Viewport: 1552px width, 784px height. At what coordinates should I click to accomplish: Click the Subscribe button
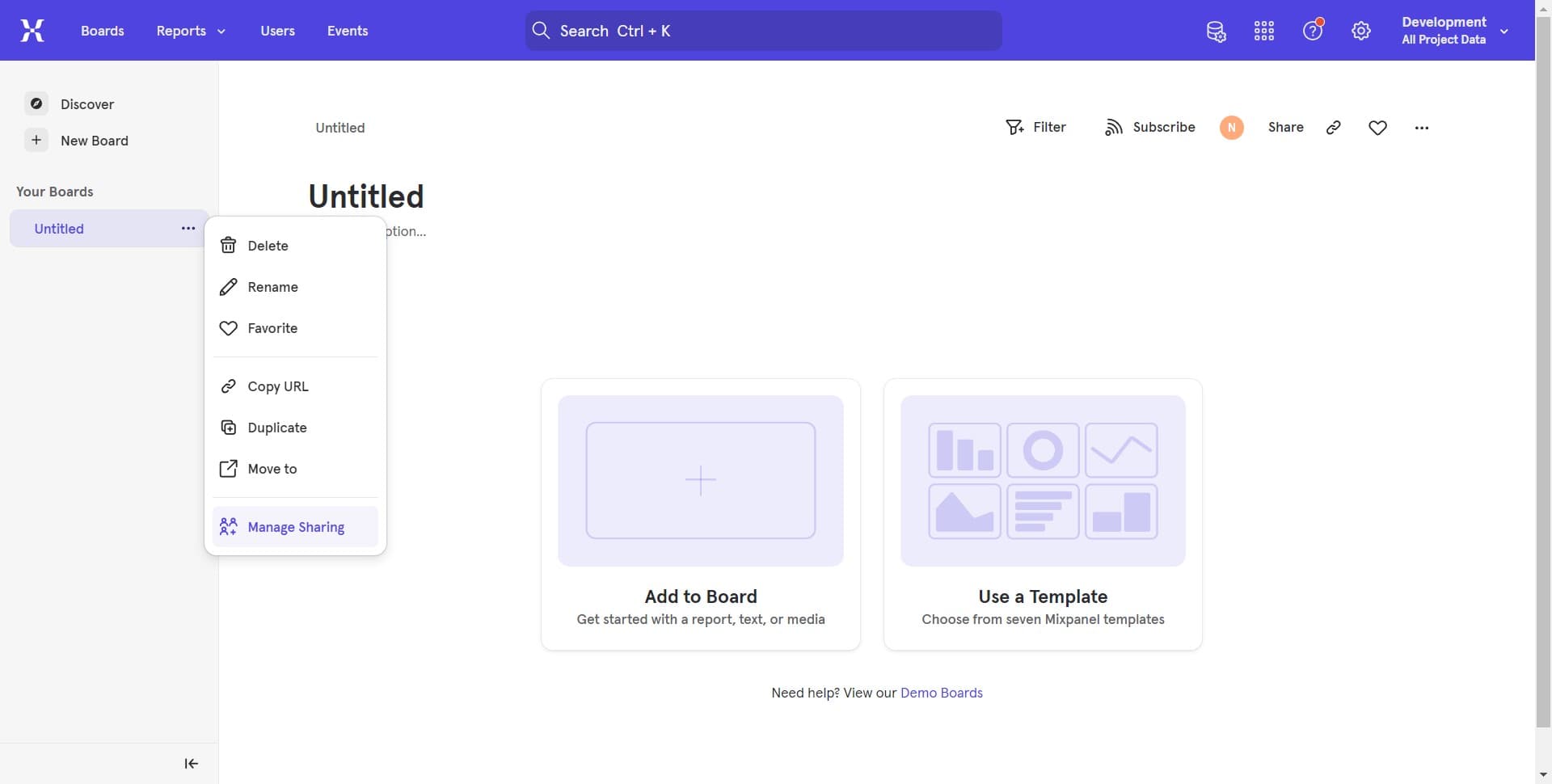1149,128
